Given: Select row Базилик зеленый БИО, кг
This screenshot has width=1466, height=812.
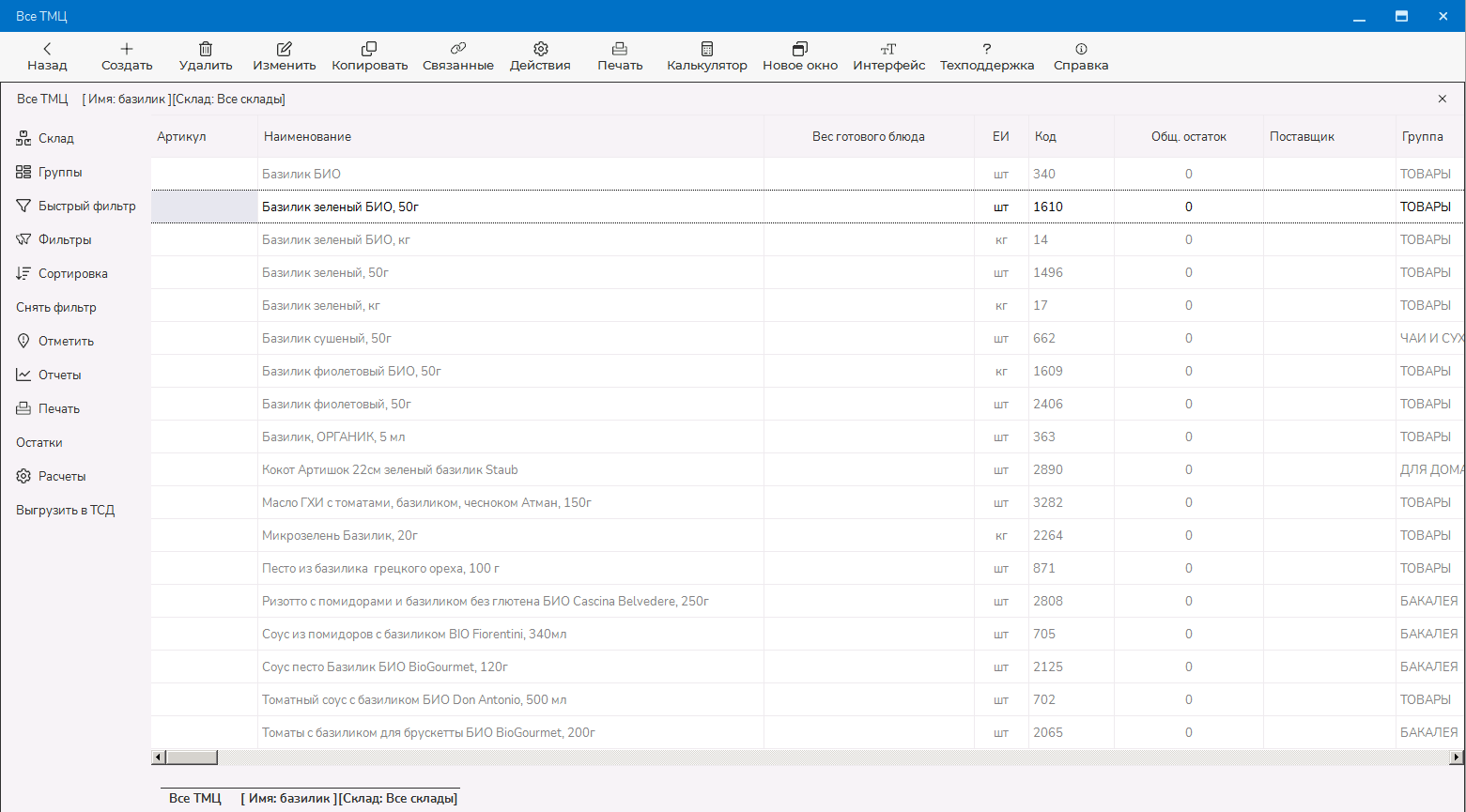Looking at the screenshot, I should pyautogui.click(x=808, y=239).
